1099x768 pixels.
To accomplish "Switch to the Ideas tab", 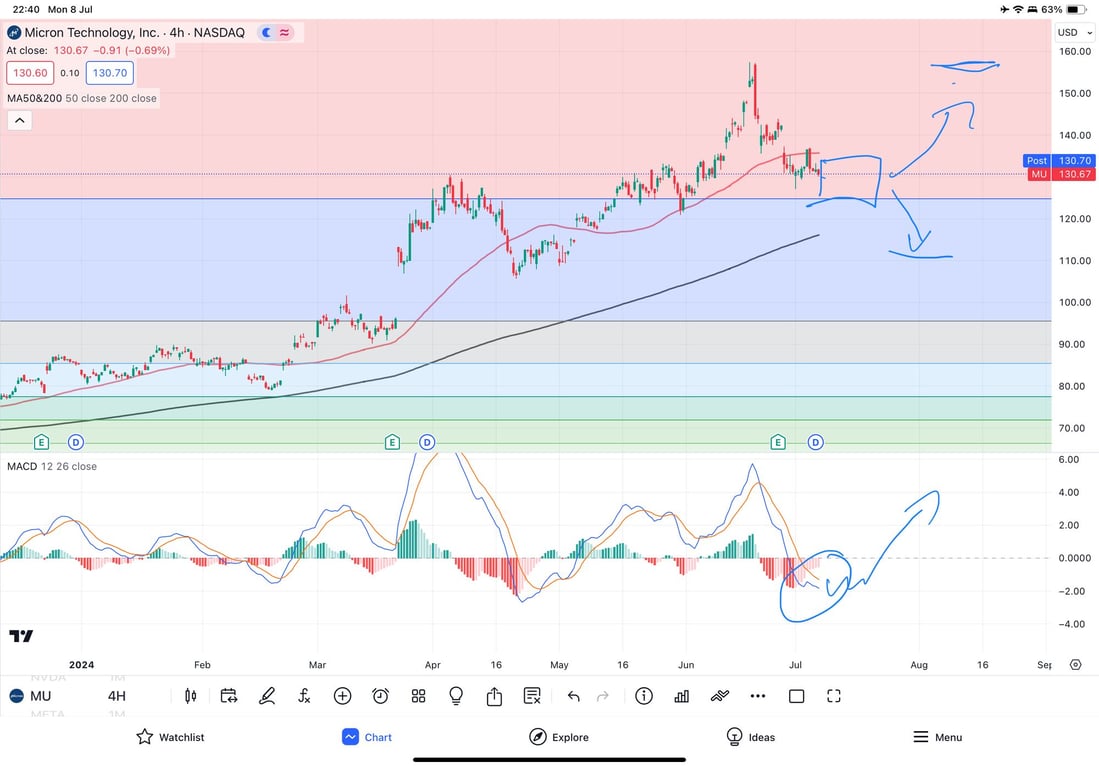I will [751, 736].
